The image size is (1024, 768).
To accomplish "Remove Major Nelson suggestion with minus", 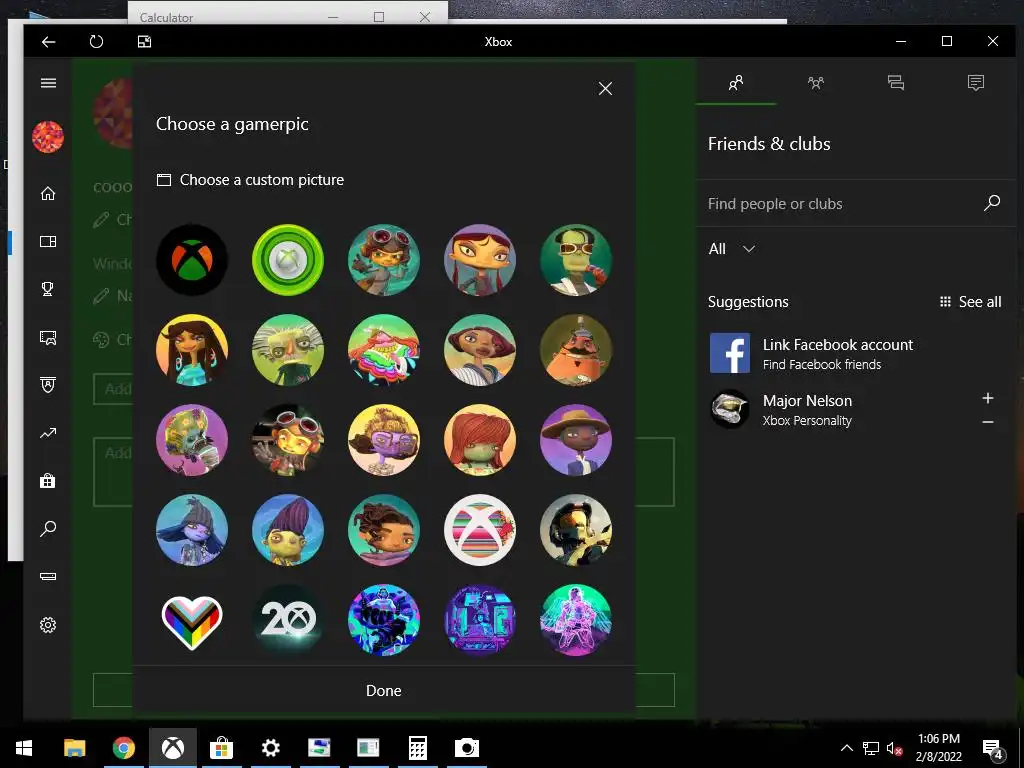I will (988, 423).
